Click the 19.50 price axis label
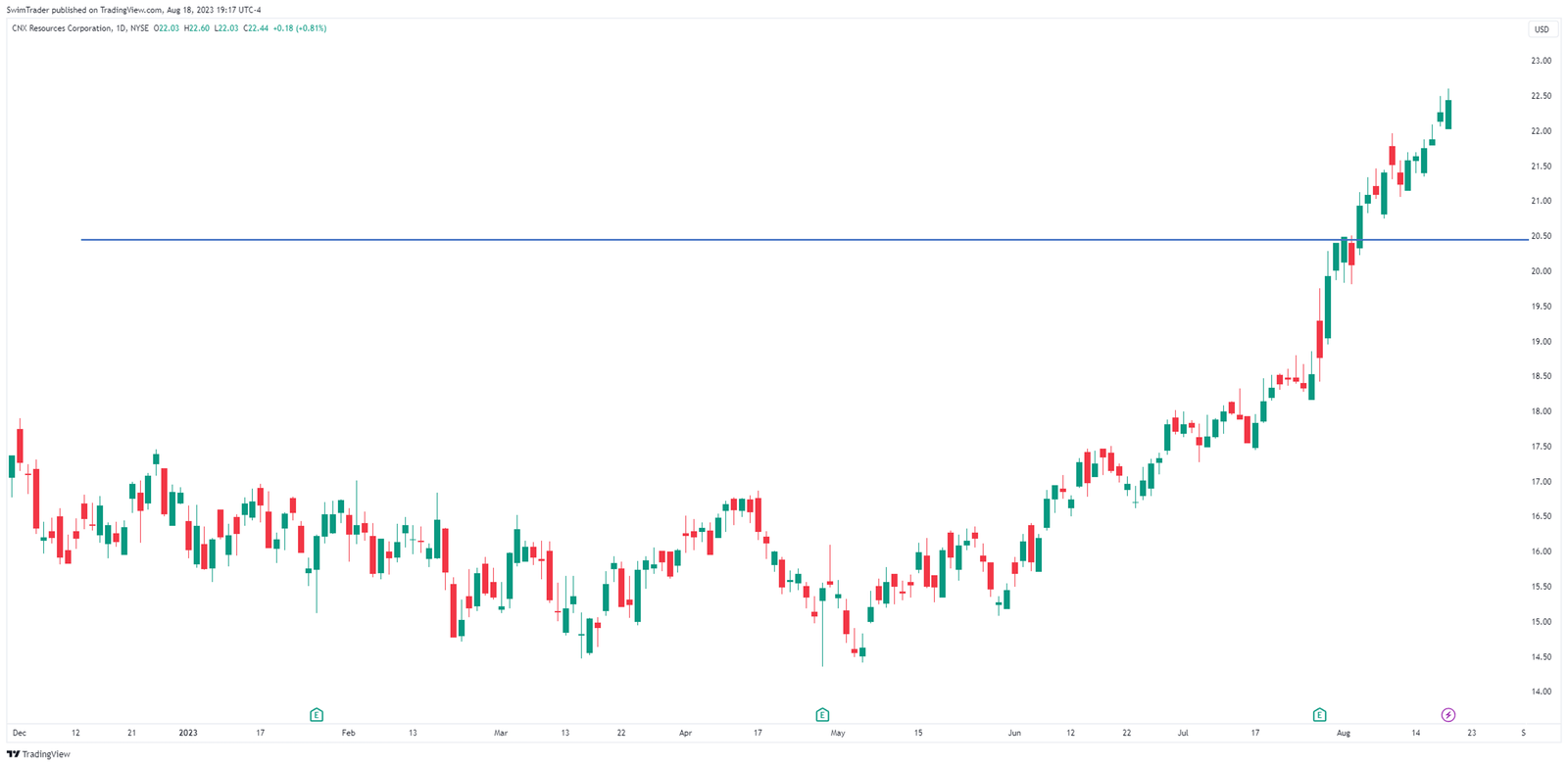The height and width of the screenshot is (766, 1568). coord(1542,307)
